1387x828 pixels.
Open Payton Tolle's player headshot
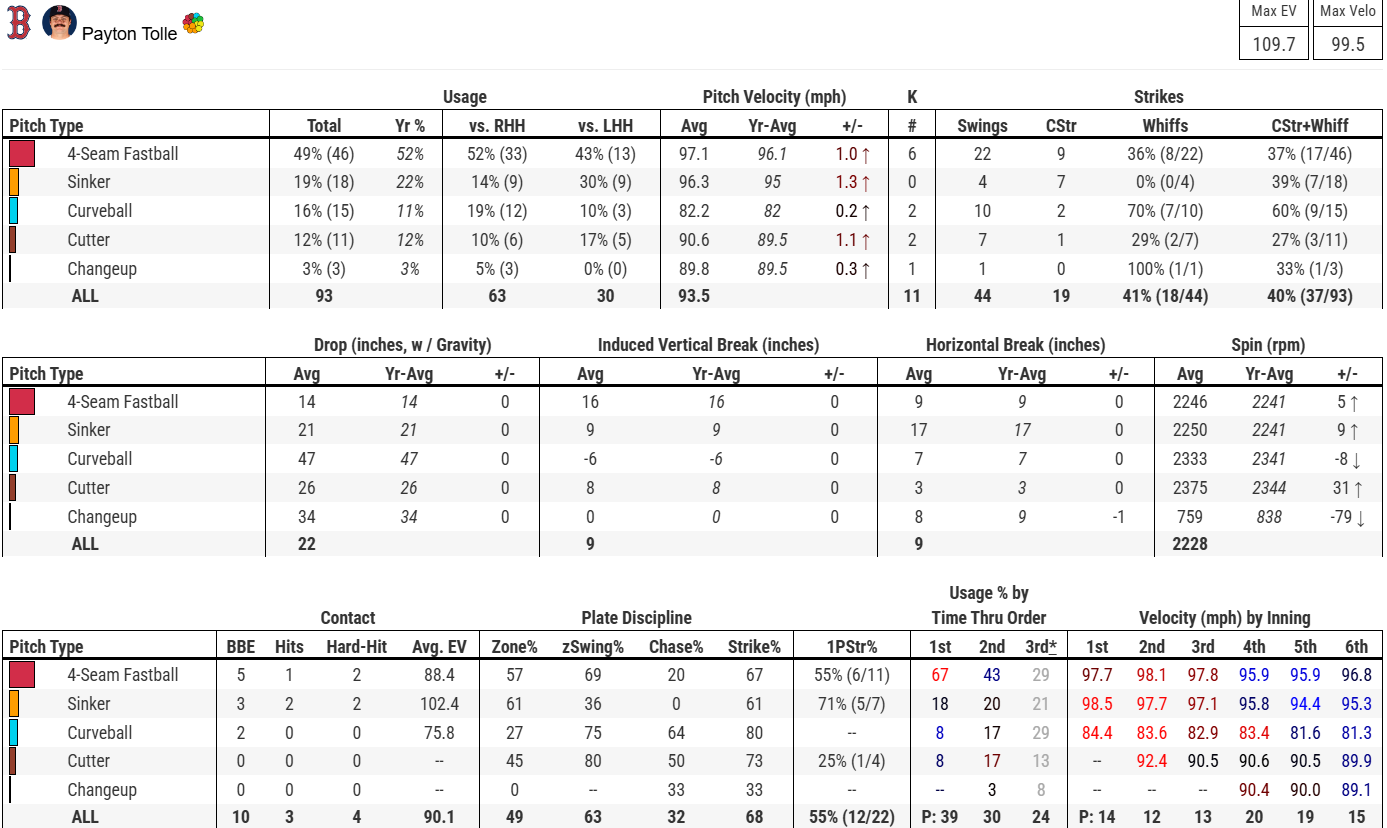pyautogui.click(x=60, y=22)
